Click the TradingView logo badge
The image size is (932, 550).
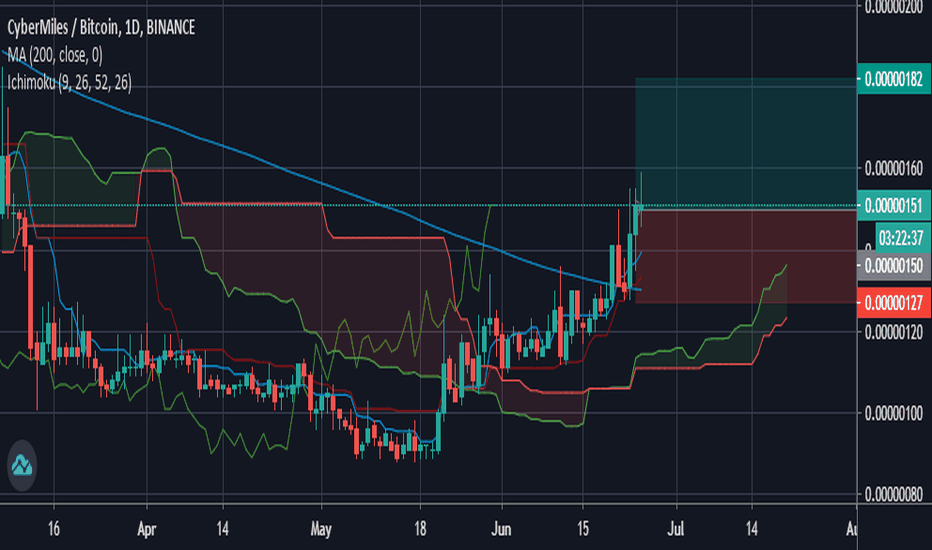(22, 466)
